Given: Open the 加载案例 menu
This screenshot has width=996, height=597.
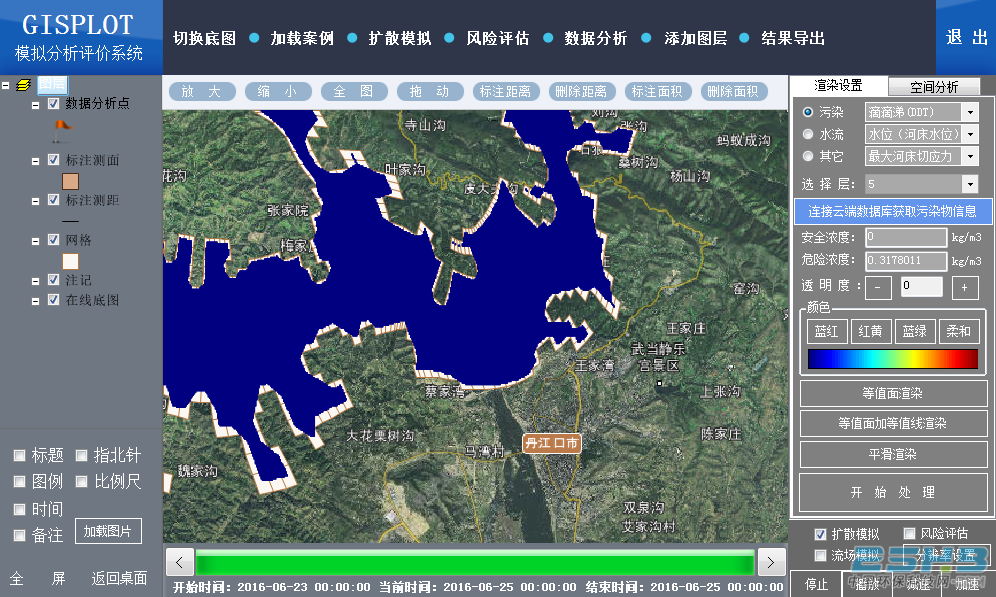Looking at the screenshot, I should (x=302, y=38).
